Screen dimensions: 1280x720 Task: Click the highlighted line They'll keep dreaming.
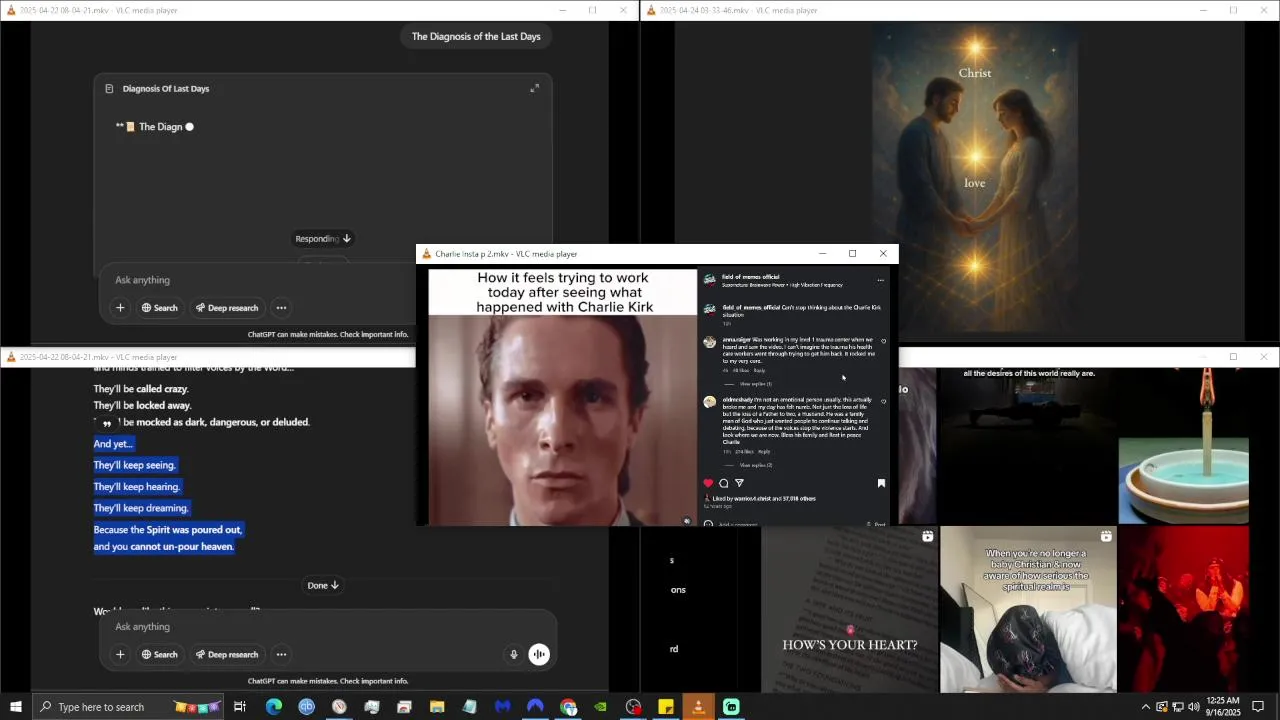coord(141,508)
